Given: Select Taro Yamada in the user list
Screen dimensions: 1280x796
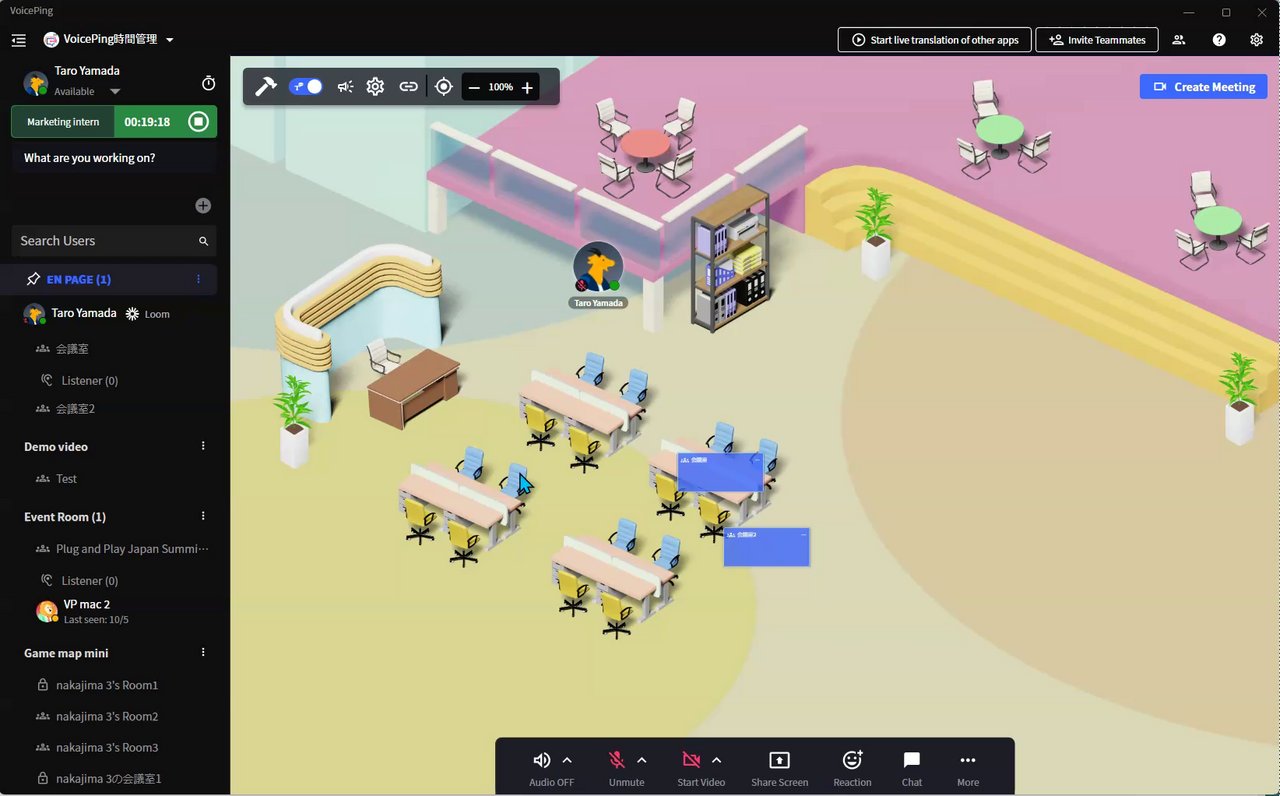Looking at the screenshot, I should [84, 313].
